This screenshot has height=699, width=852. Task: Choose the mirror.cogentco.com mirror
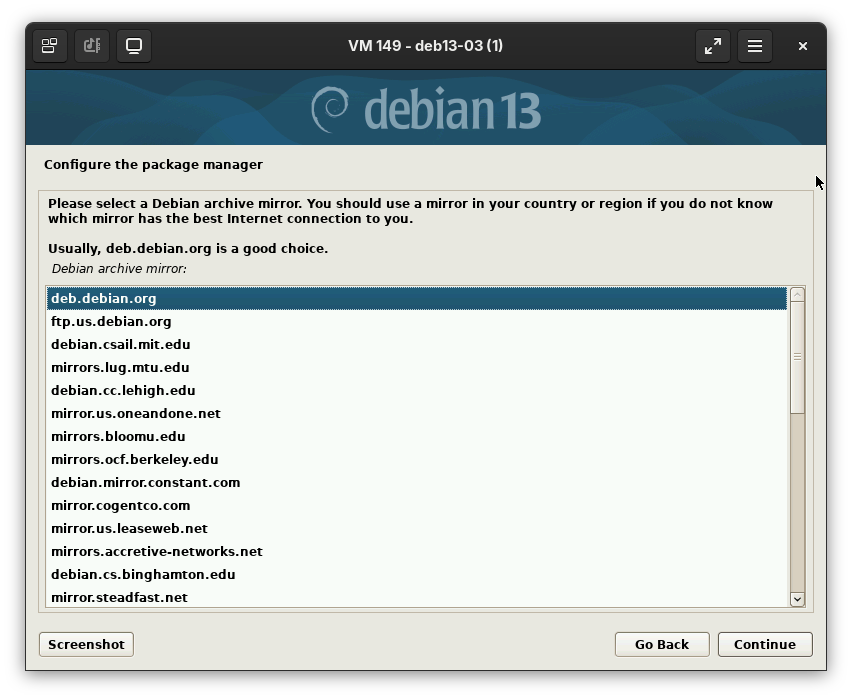120,505
